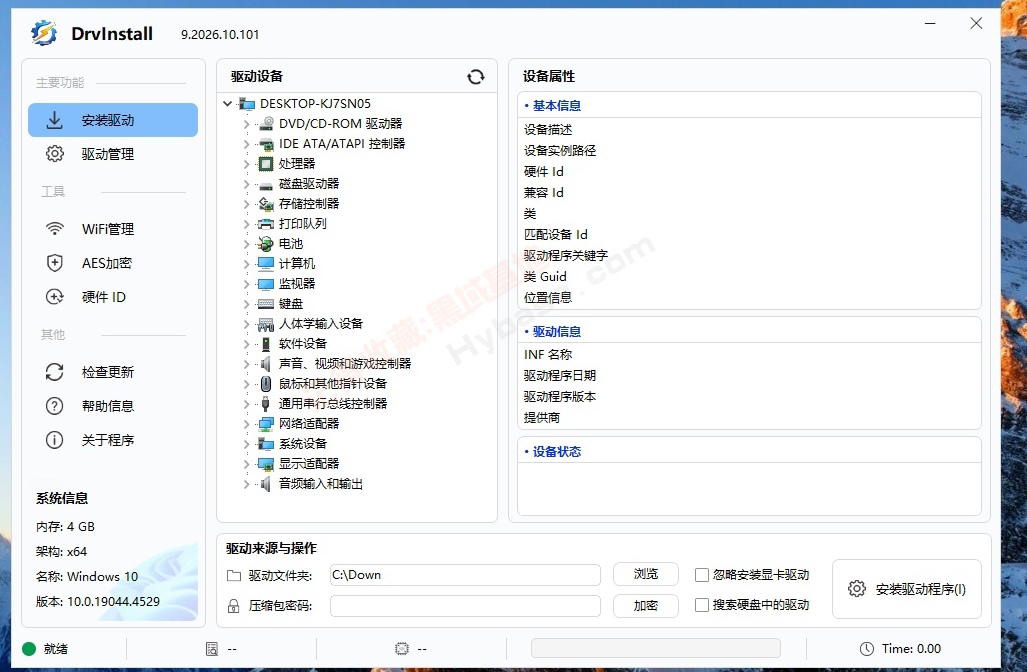Click the DVD/CD-ROM drive device icon
Image resolution: width=1027 pixels, height=672 pixels.
point(266,123)
